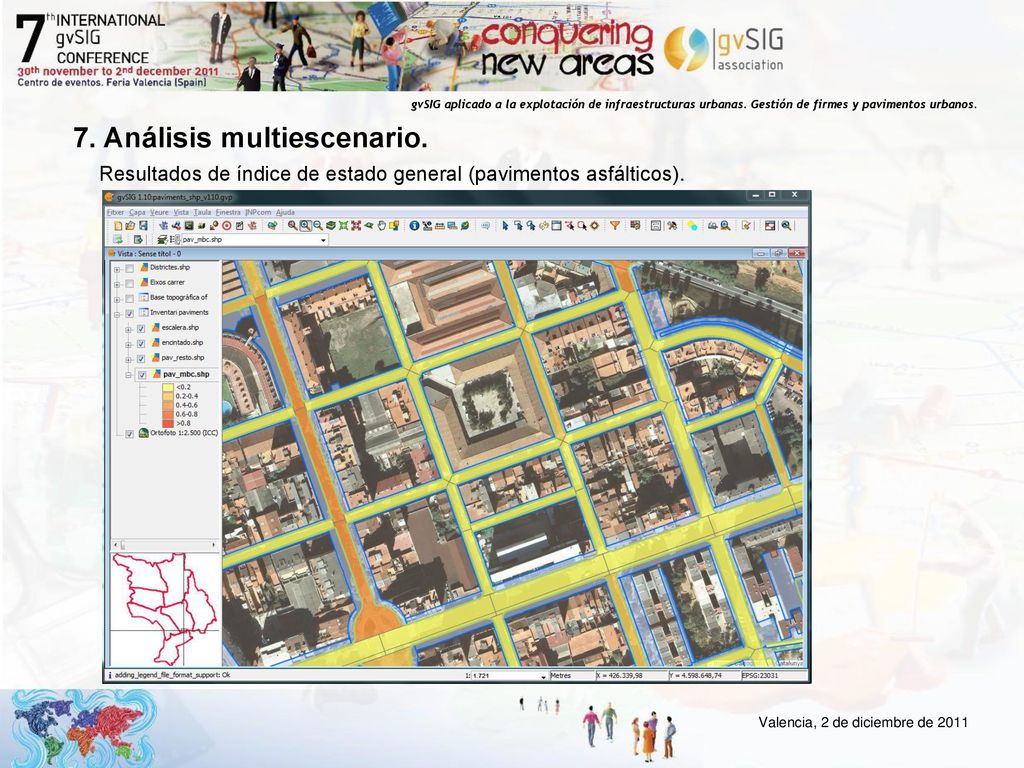Open the Capa menu
This screenshot has height=768, width=1024.
click(137, 212)
